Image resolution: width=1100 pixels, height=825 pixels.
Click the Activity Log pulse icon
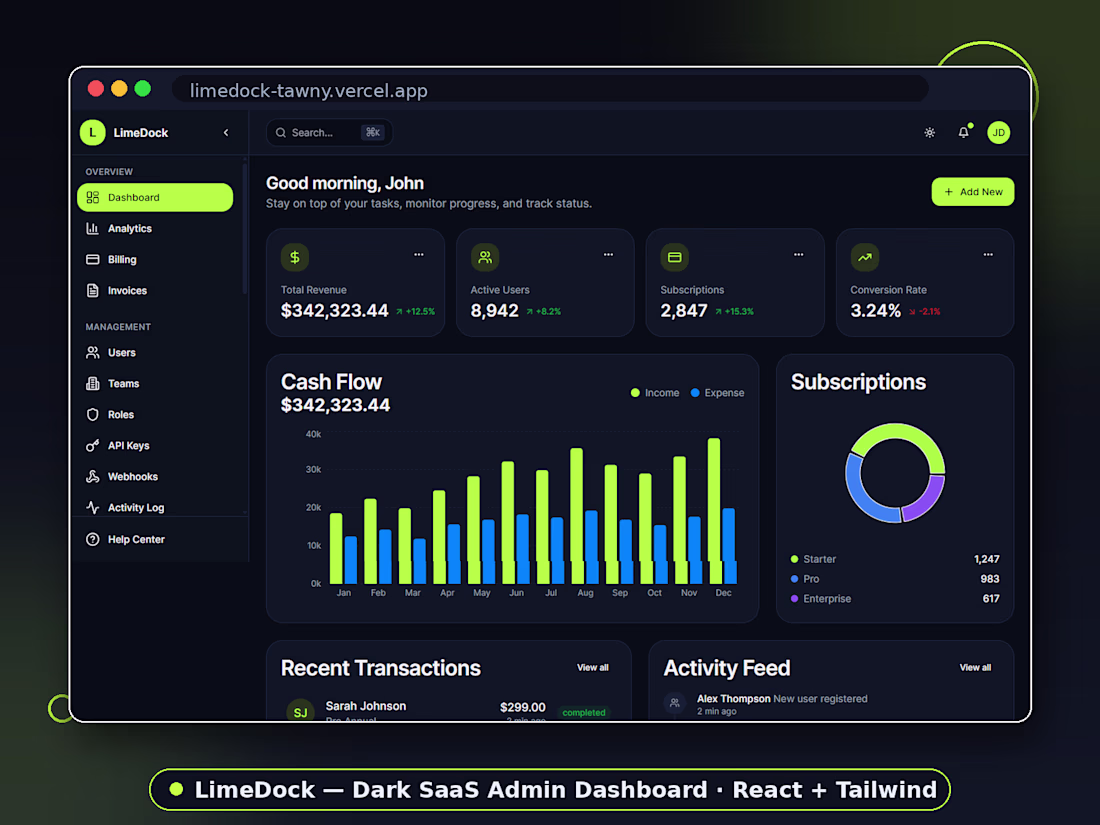pos(93,507)
